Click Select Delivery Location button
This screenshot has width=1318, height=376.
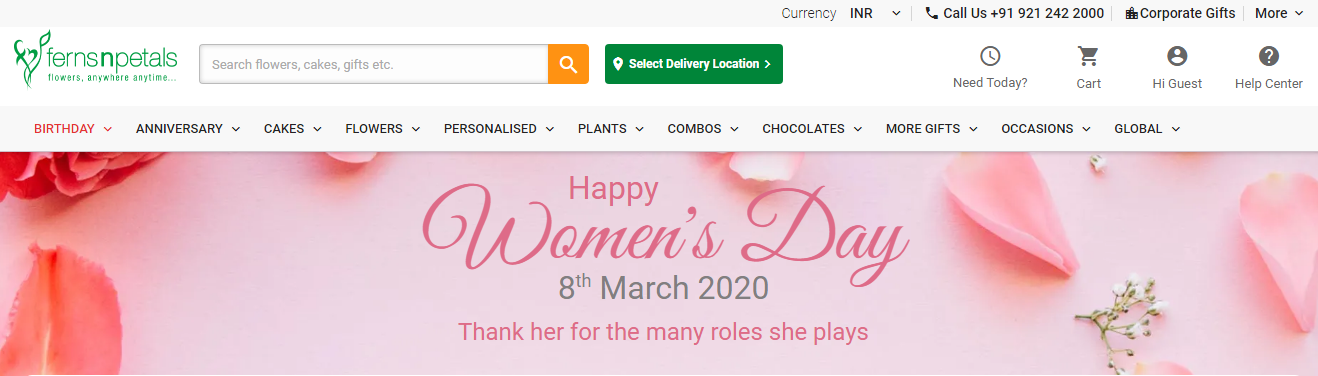[694, 64]
